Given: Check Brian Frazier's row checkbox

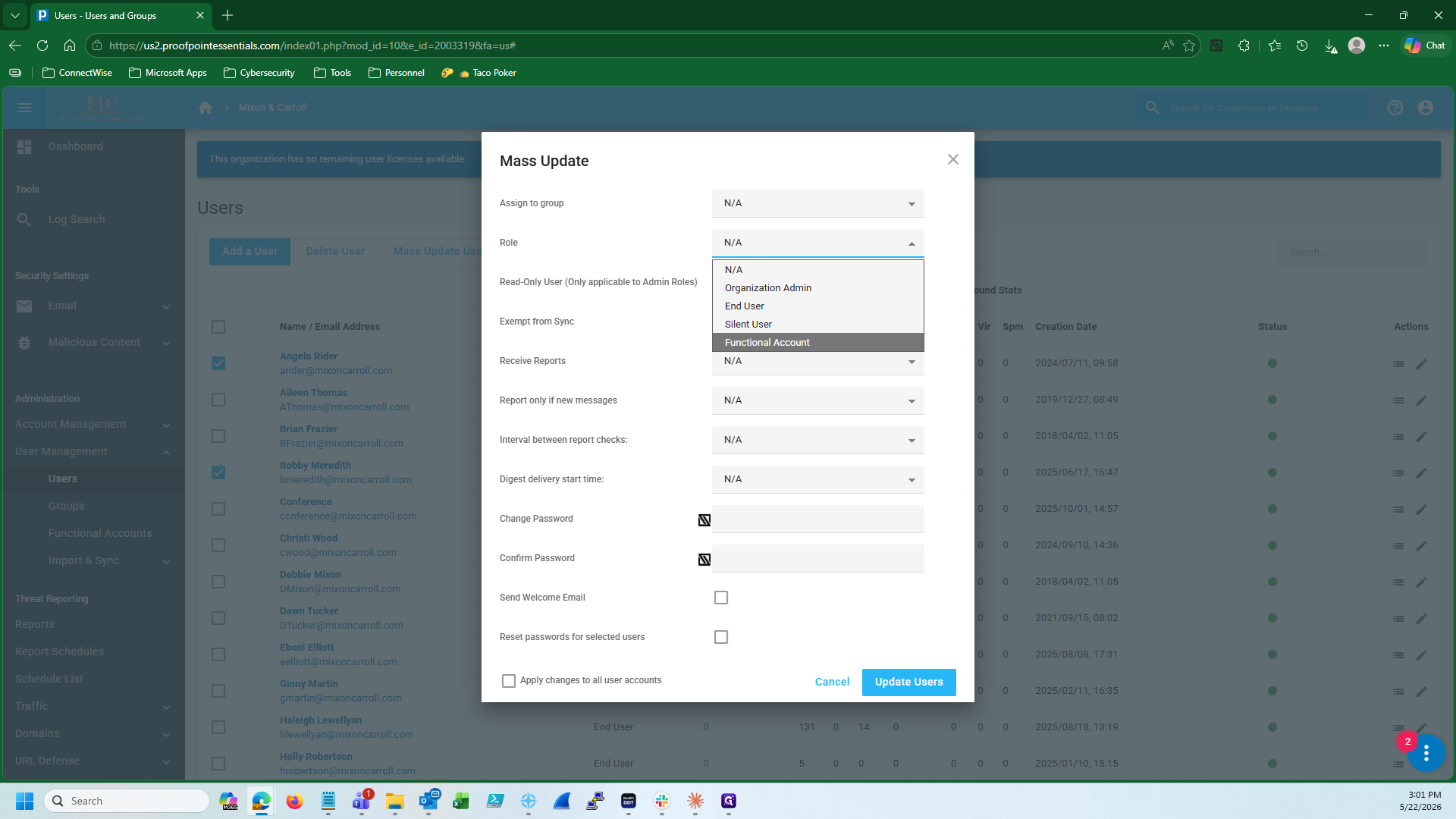Looking at the screenshot, I should point(218,436).
